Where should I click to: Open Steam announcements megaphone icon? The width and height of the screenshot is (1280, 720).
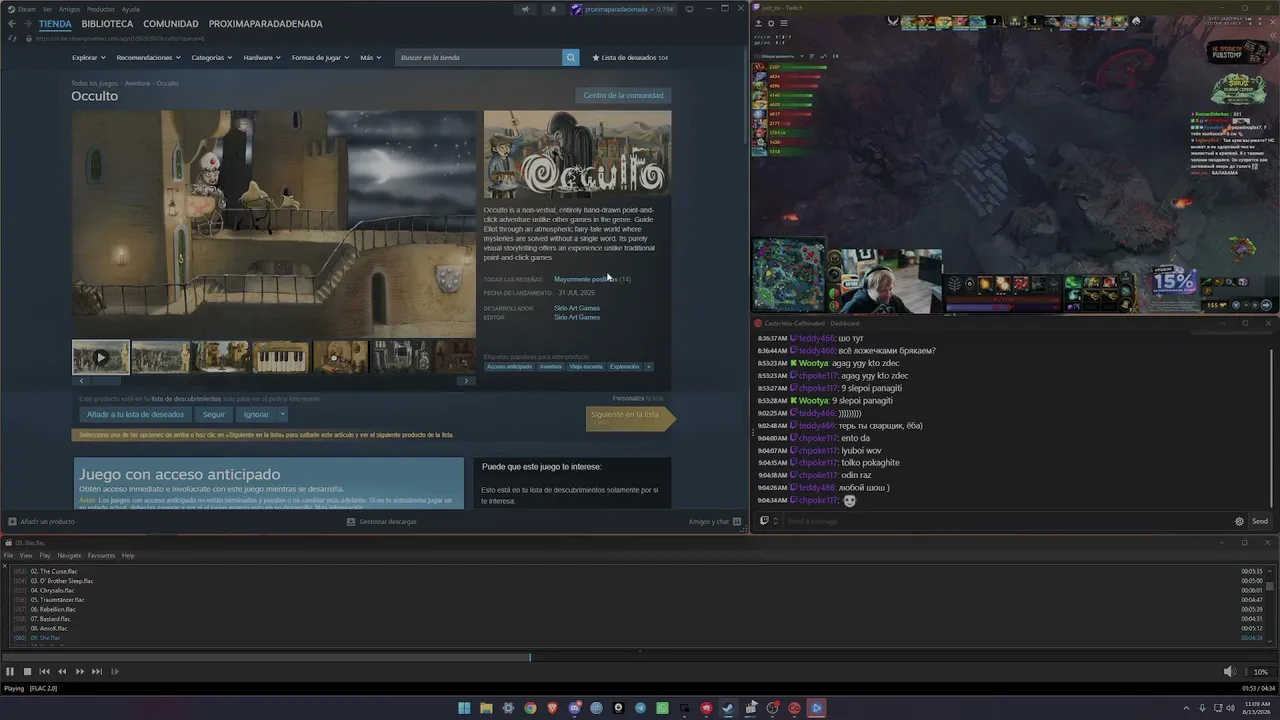[525, 9]
